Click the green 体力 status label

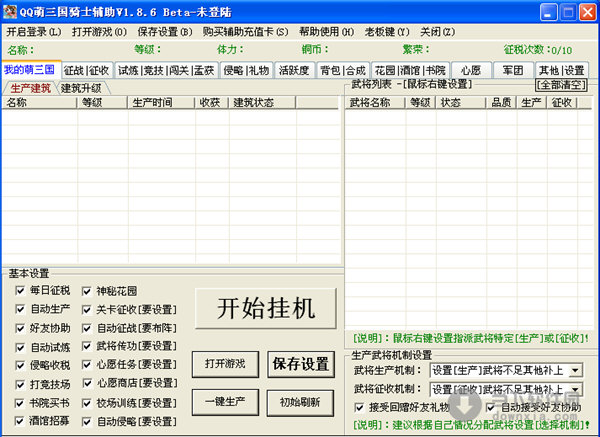230,49
